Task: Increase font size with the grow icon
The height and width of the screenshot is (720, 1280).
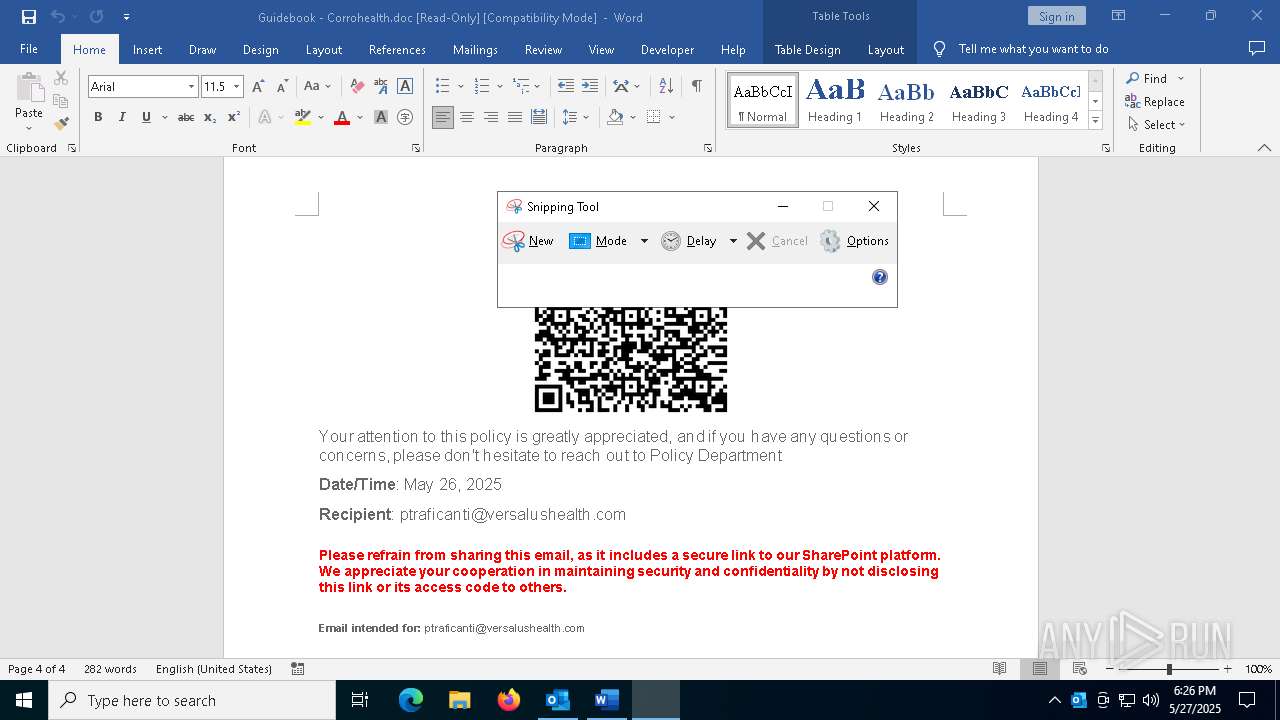Action: (259, 87)
